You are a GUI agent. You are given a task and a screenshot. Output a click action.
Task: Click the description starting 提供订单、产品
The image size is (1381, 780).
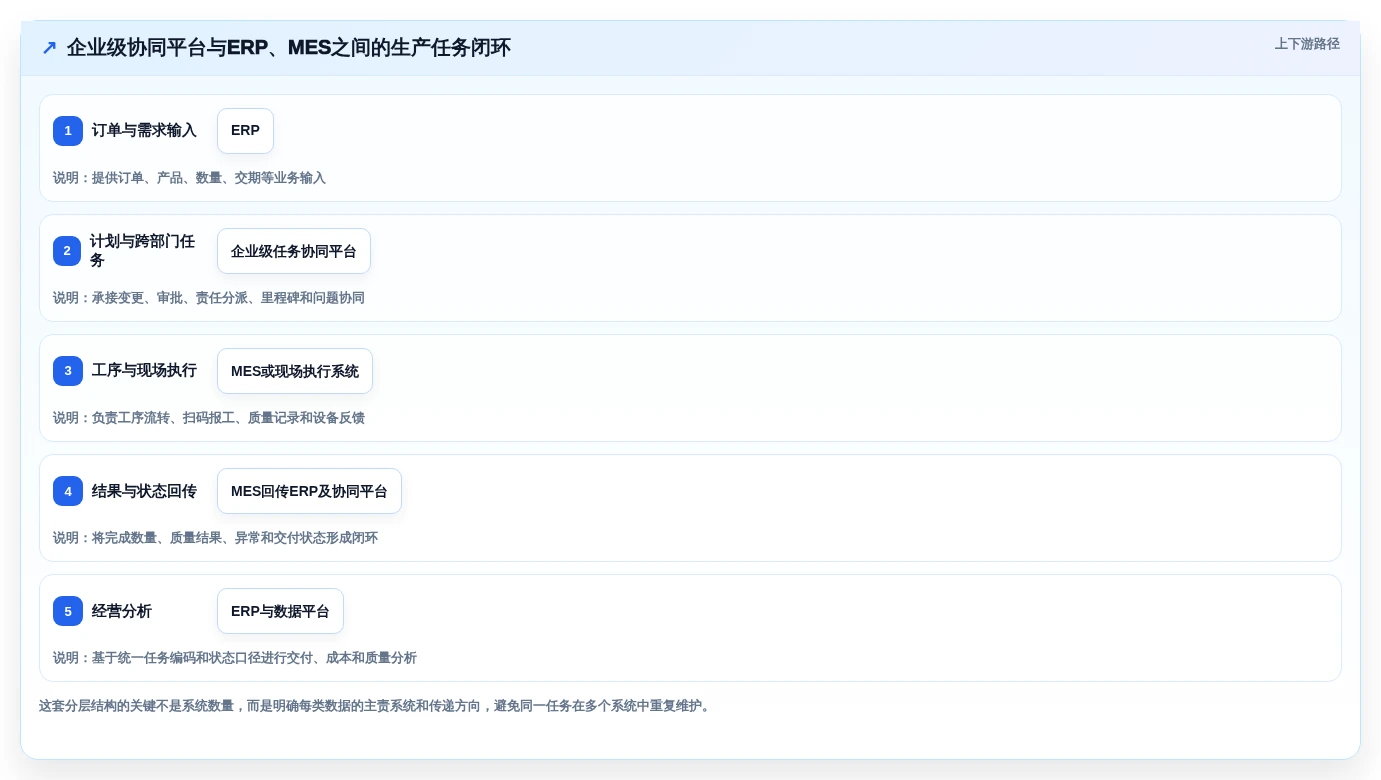click(189, 178)
